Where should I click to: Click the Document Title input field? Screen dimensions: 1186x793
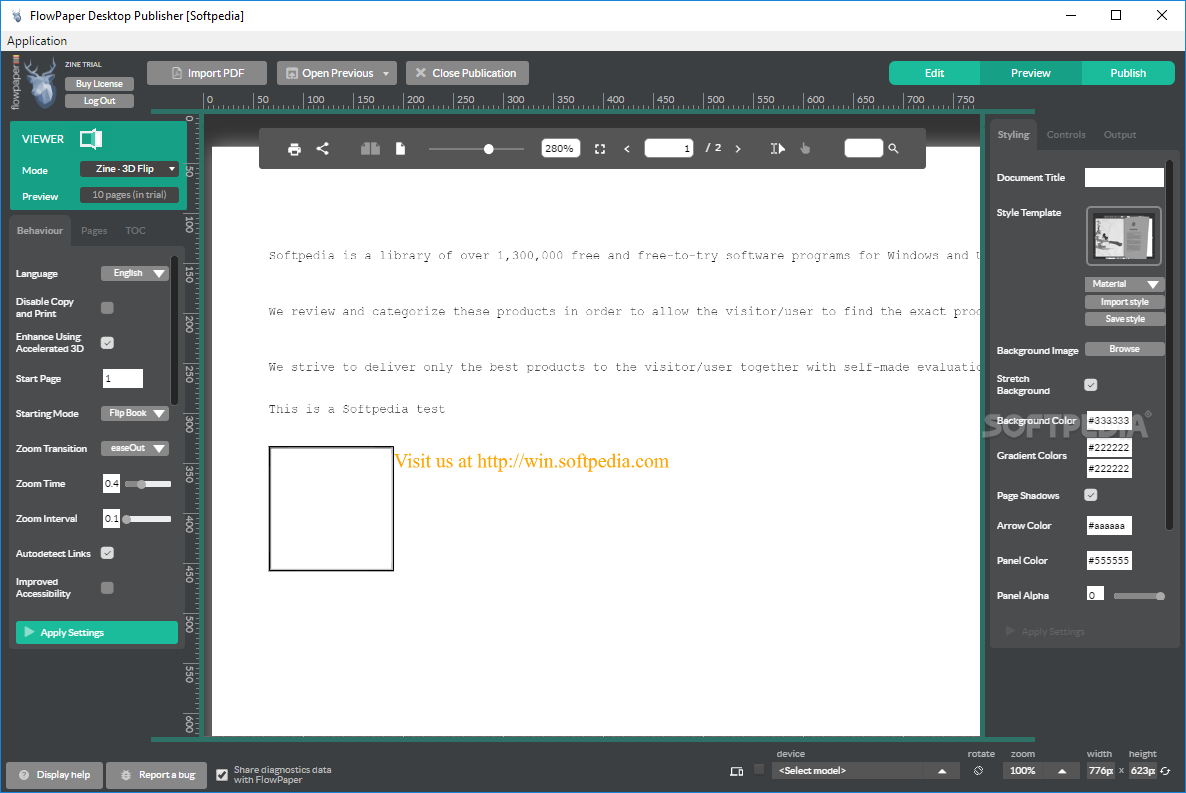pyautogui.click(x=1124, y=177)
